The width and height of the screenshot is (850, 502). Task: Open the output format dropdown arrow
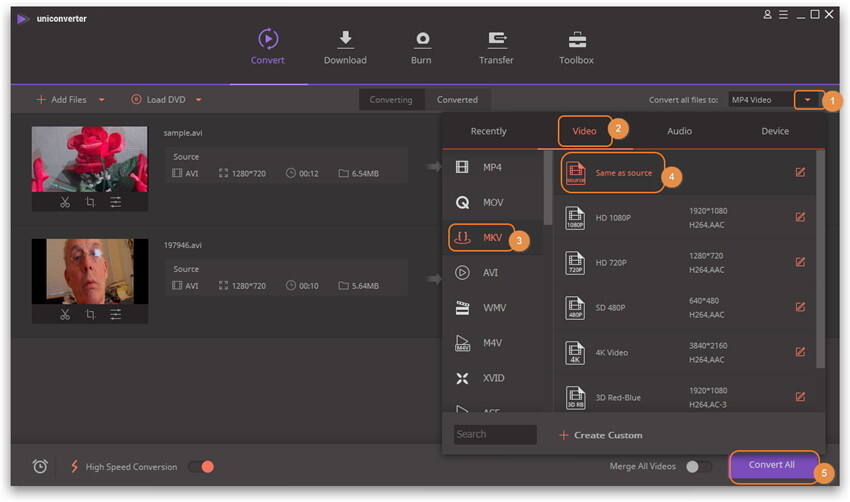click(x=807, y=100)
